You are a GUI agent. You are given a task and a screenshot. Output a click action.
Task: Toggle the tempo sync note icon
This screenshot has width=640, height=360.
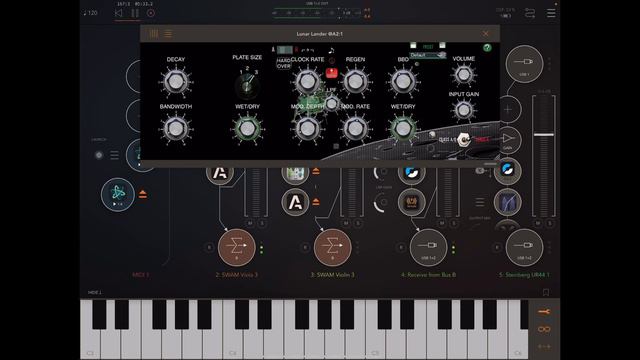(x=331, y=50)
